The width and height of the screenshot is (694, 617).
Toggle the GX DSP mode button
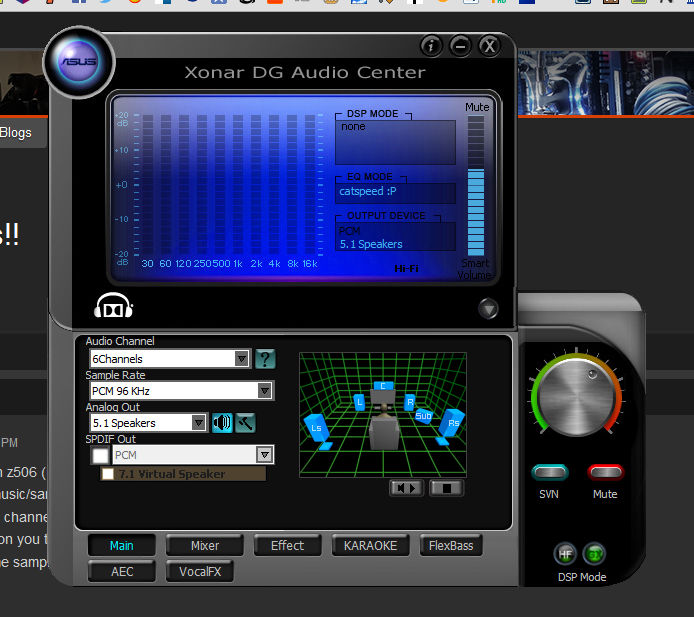(594, 554)
